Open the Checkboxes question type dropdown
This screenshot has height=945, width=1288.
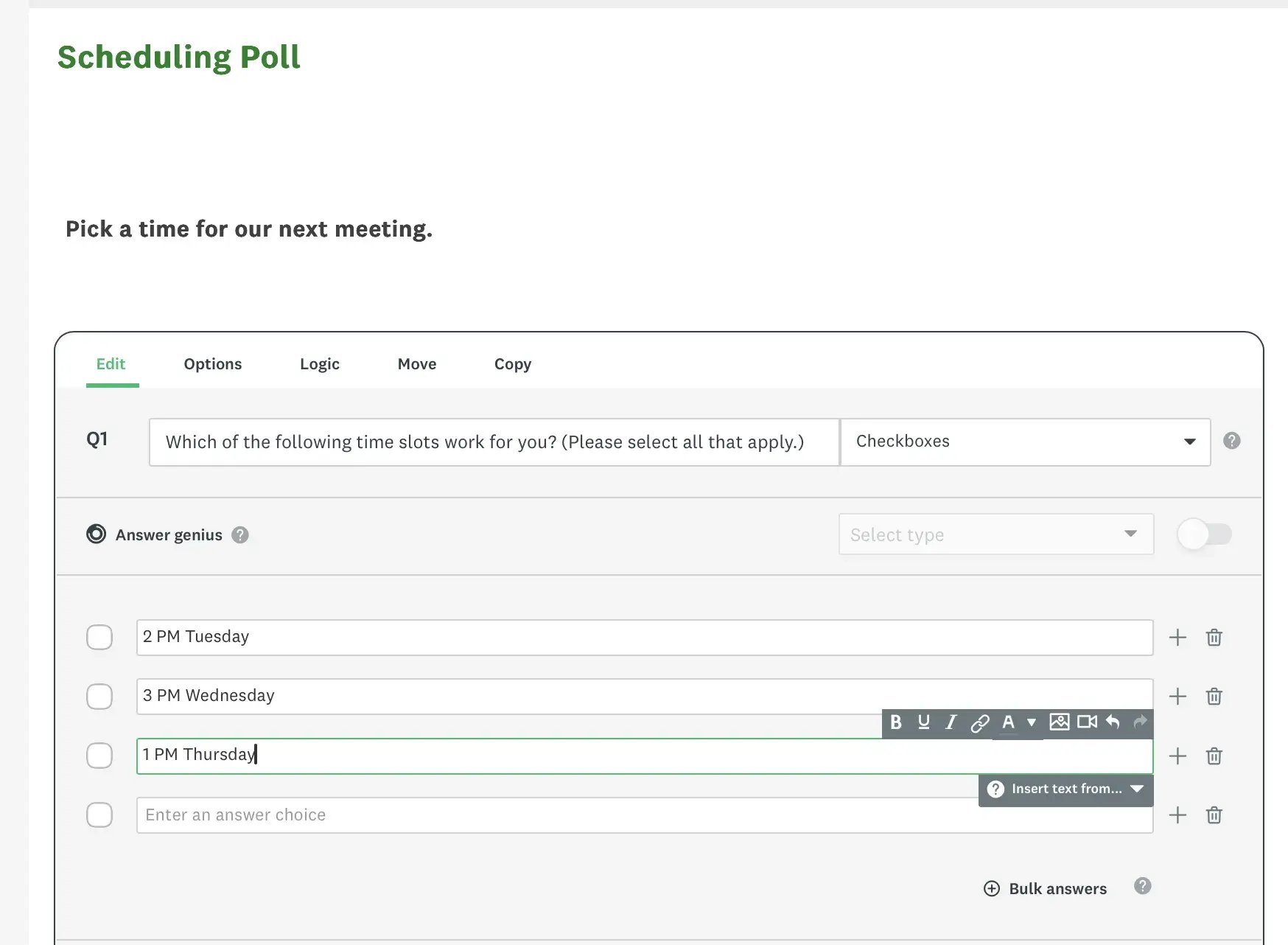click(1189, 442)
